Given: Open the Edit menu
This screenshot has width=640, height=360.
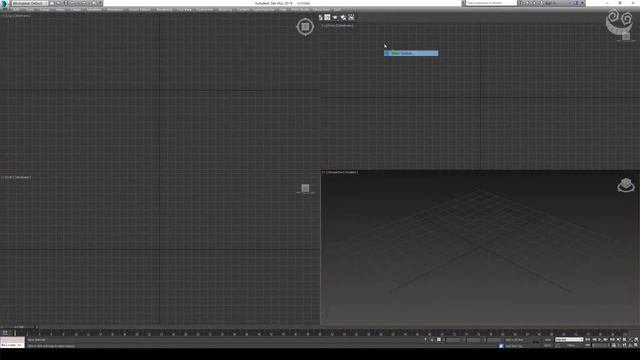Looking at the screenshot, I should (16, 10).
